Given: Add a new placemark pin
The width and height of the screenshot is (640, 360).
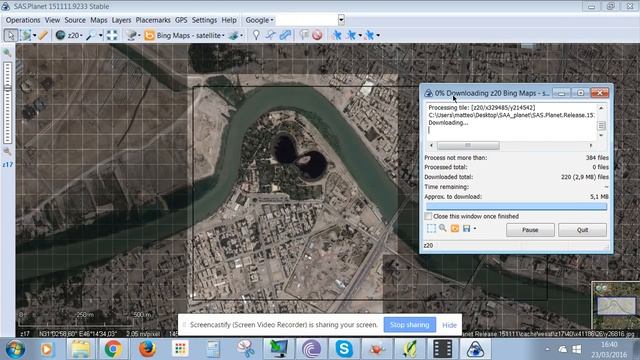Looking at the screenshot, I should (256, 36).
